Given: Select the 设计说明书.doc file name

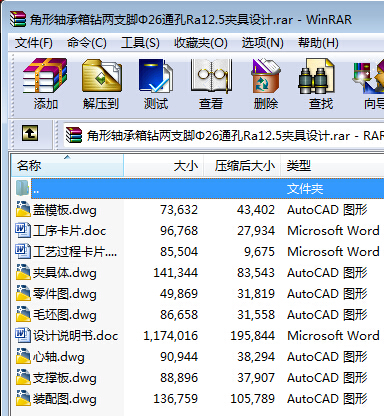Looking at the screenshot, I should pos(75,336).
